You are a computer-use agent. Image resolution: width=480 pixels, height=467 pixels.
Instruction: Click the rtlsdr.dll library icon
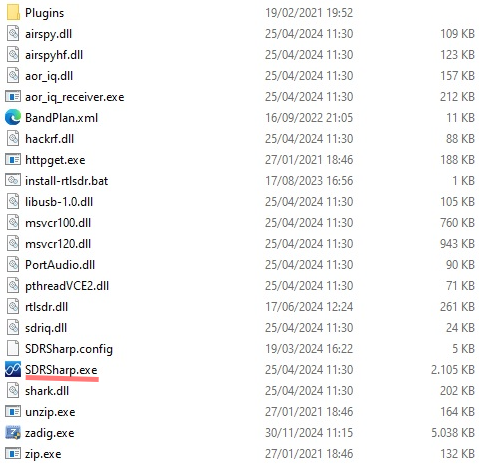click(x=13, y=307)
